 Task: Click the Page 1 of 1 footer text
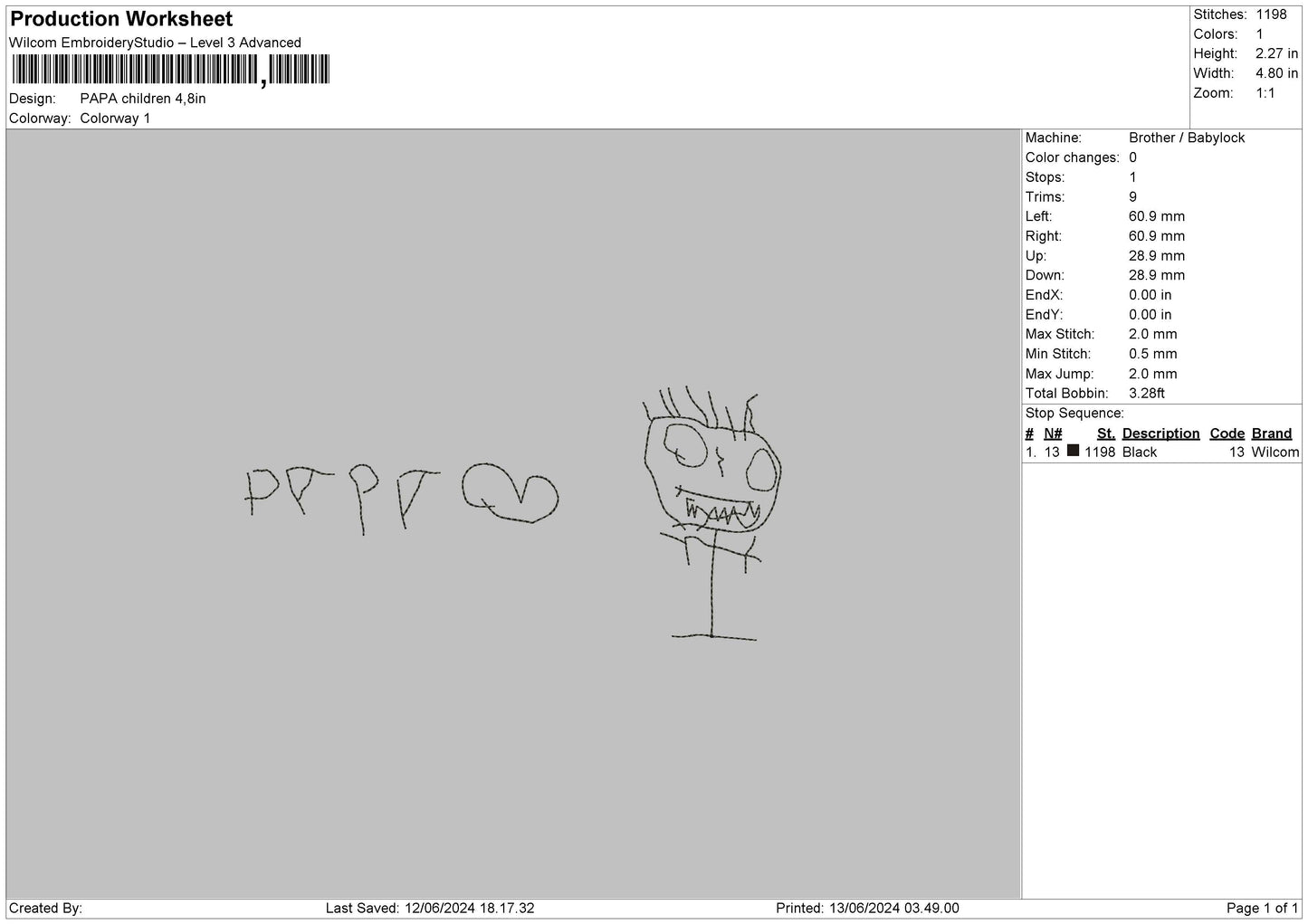1262,908
